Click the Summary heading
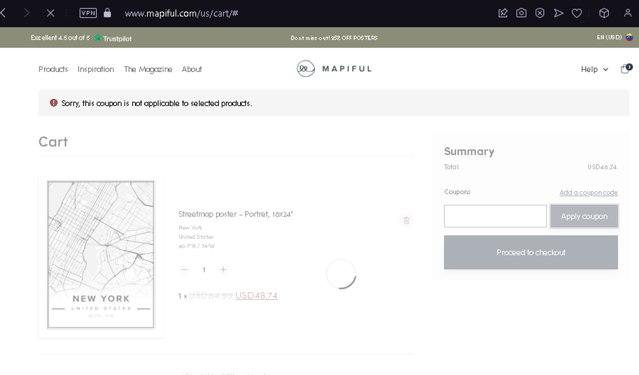Viewport: 639px width, 375px height. click(x=469, y=151)
